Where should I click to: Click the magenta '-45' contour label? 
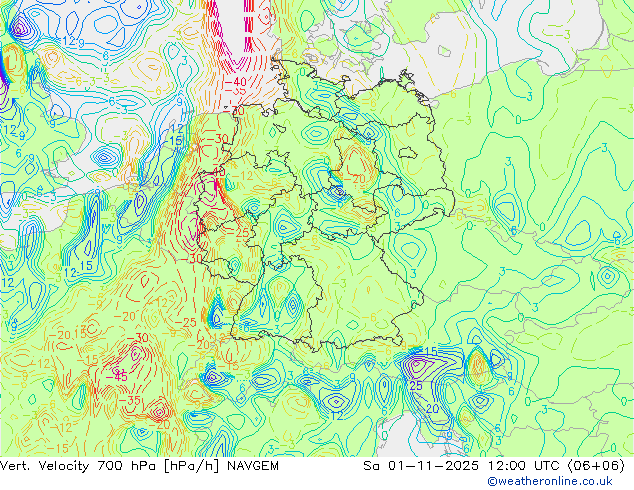point(116,377)
